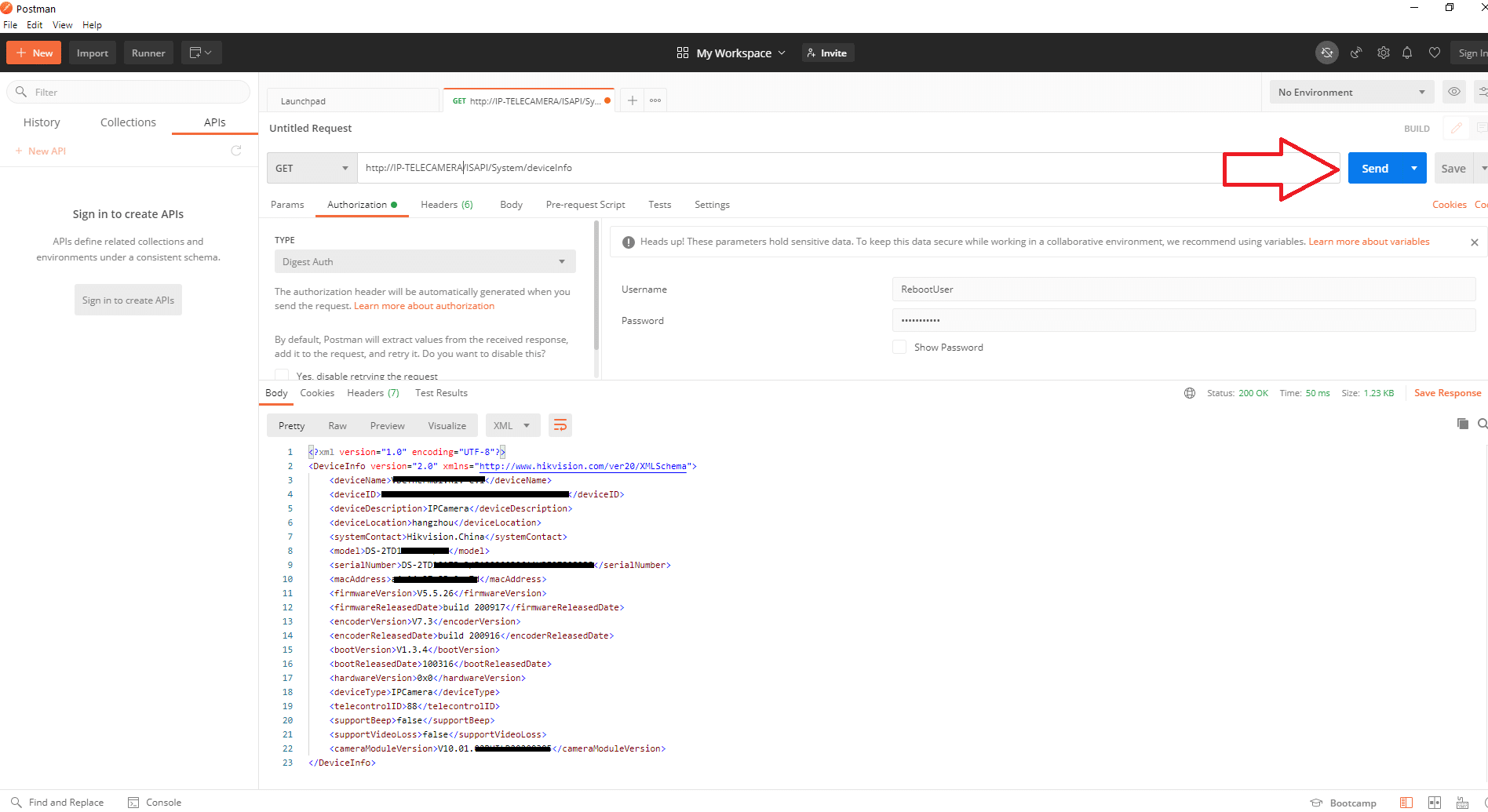The width and height of the screenshot is (1488, 812).
Task: Click the orange New button
Action: pyautogui.click(x=34, y=53)
